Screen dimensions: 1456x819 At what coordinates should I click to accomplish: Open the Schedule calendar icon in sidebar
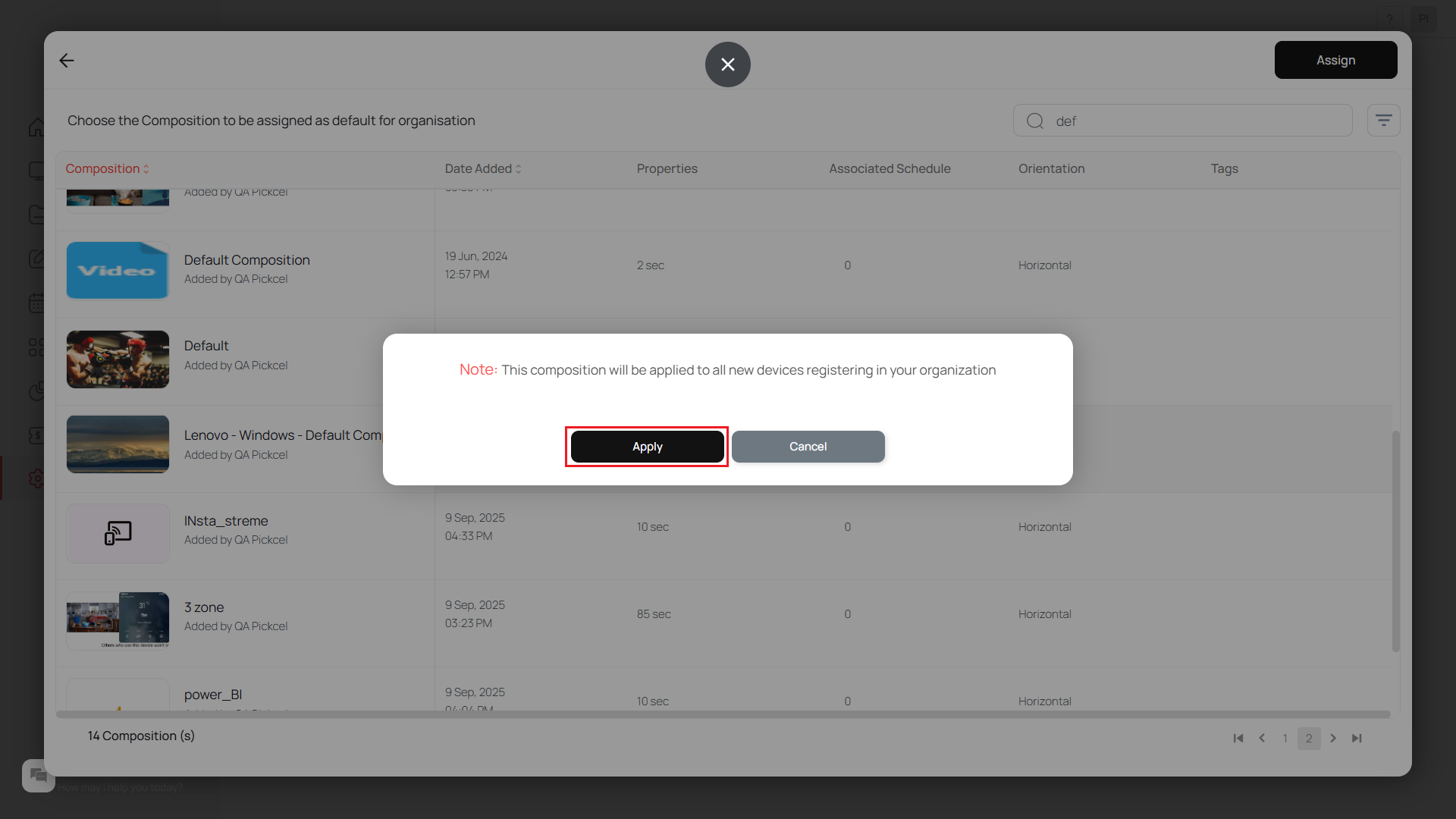tap(38, 303)
